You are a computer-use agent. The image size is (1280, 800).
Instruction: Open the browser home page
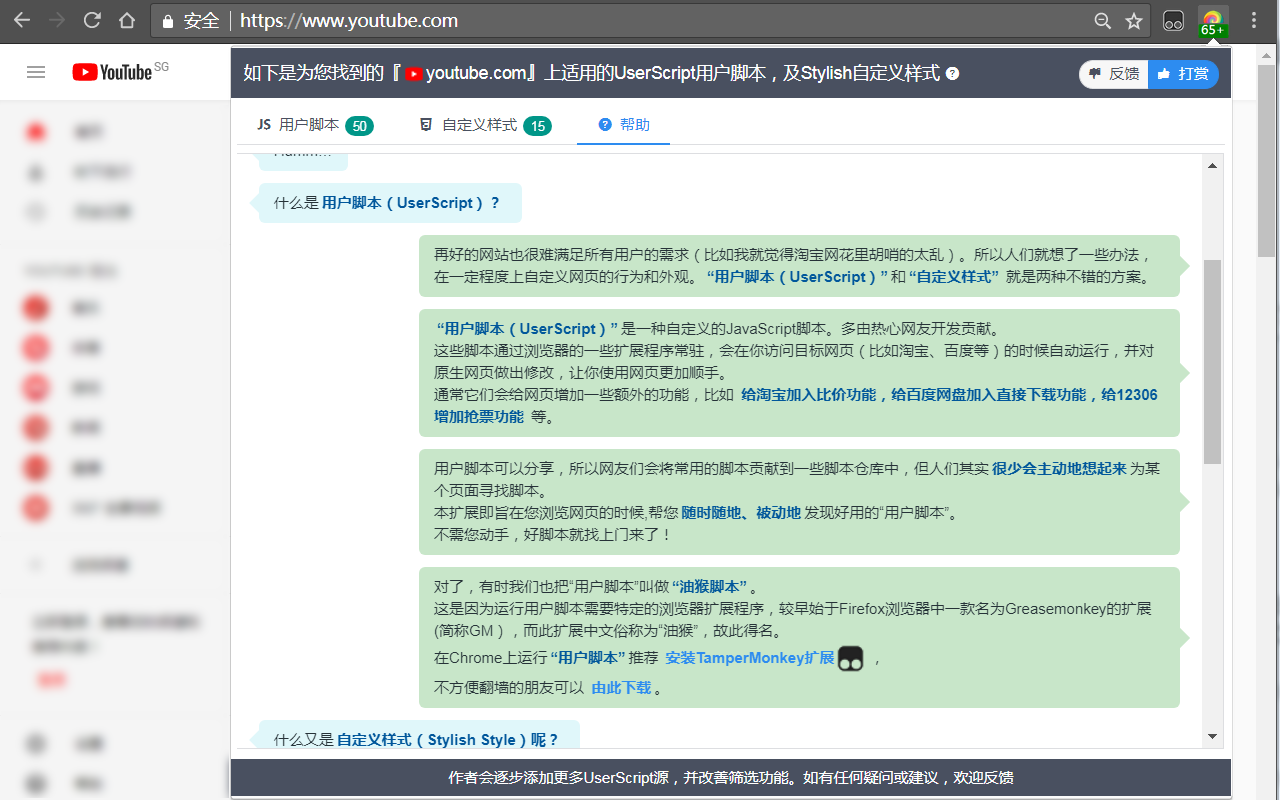click(126, 20)
